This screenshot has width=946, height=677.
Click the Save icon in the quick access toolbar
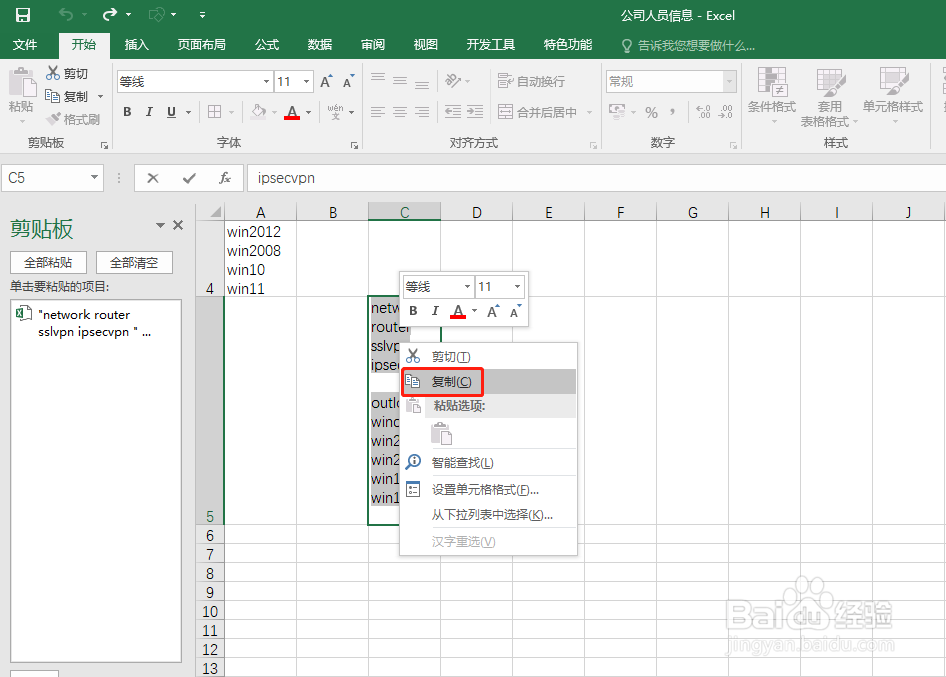click(x=23, y=15)
